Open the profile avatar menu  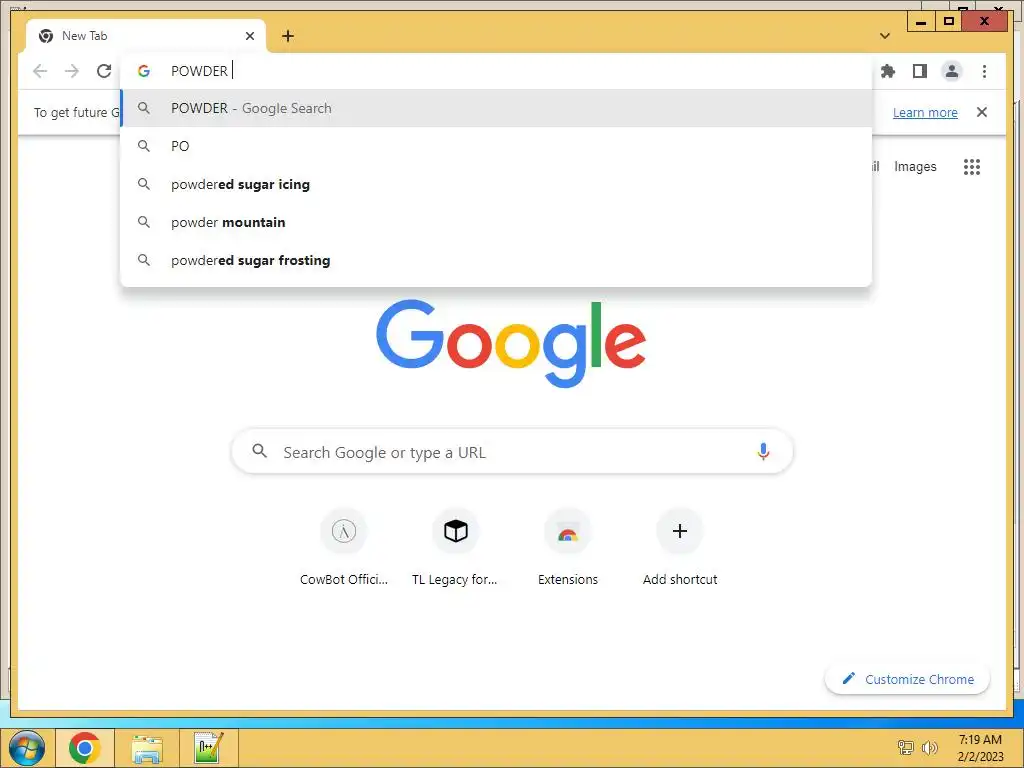click(x=952, y=71)
